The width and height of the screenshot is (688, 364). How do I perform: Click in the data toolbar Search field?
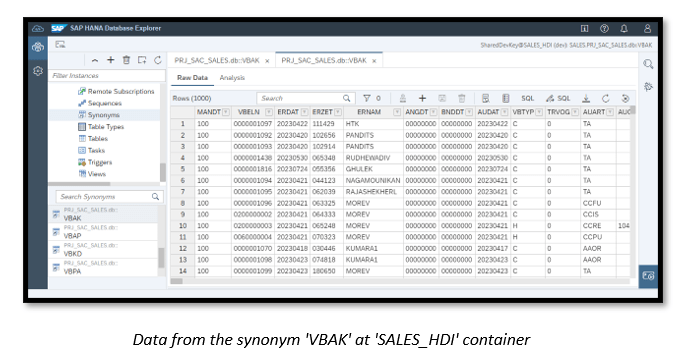[305, 98]
